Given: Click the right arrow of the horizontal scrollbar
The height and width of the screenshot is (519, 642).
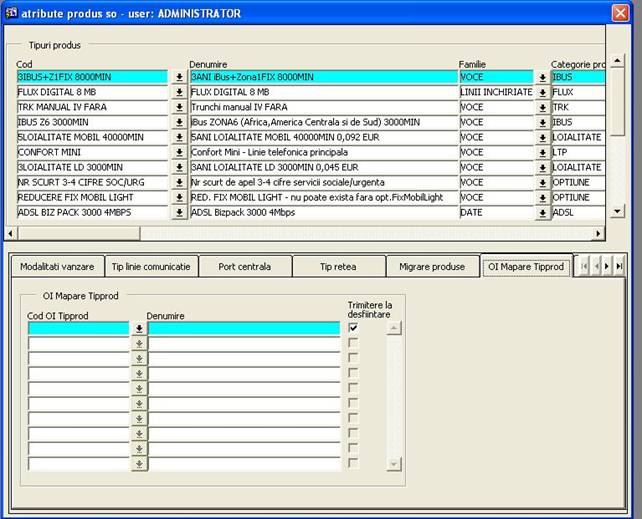Looking at the screenshot, I should (599, 233).
